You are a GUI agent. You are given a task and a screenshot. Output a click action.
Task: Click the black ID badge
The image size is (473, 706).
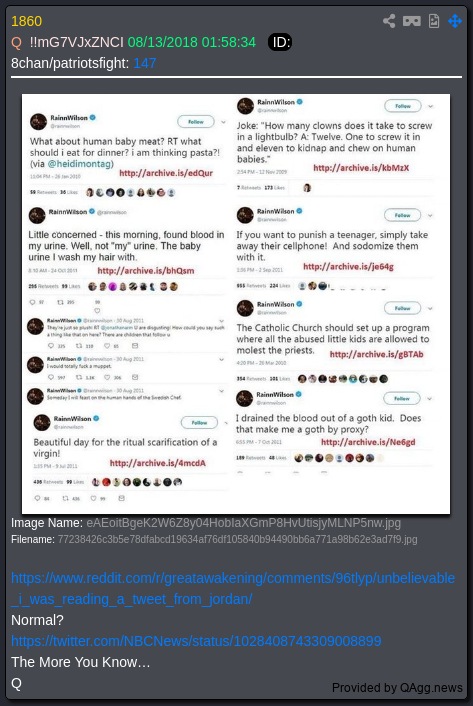point(280,42)
